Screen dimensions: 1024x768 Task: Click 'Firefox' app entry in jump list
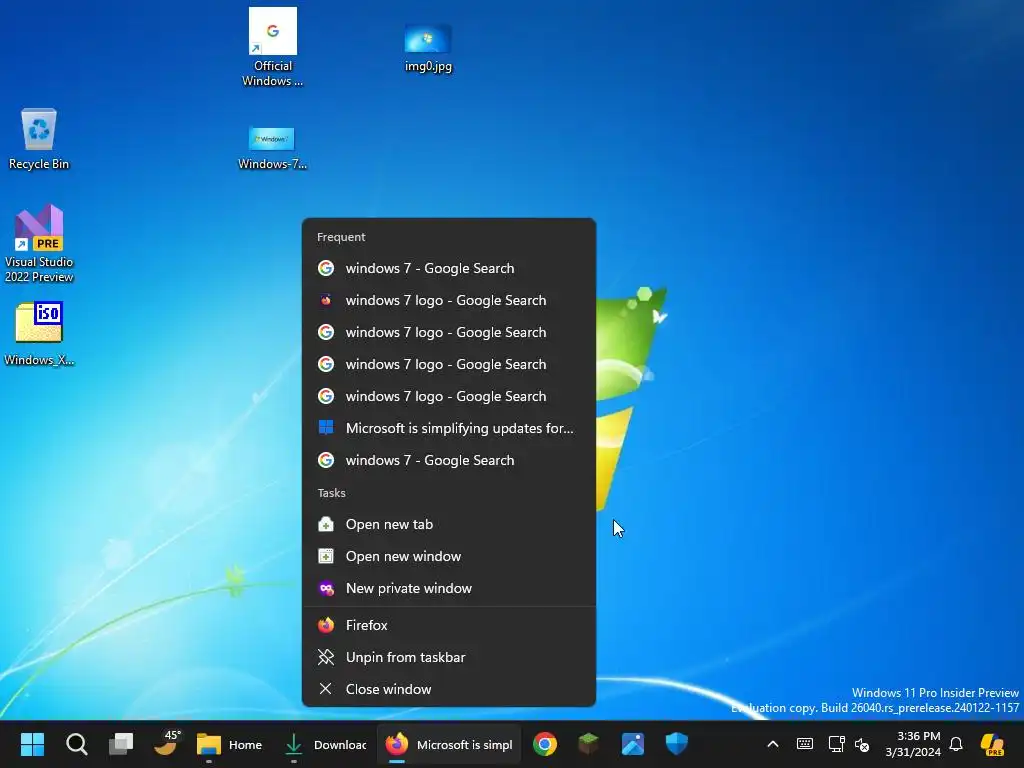tap(449, 625)
